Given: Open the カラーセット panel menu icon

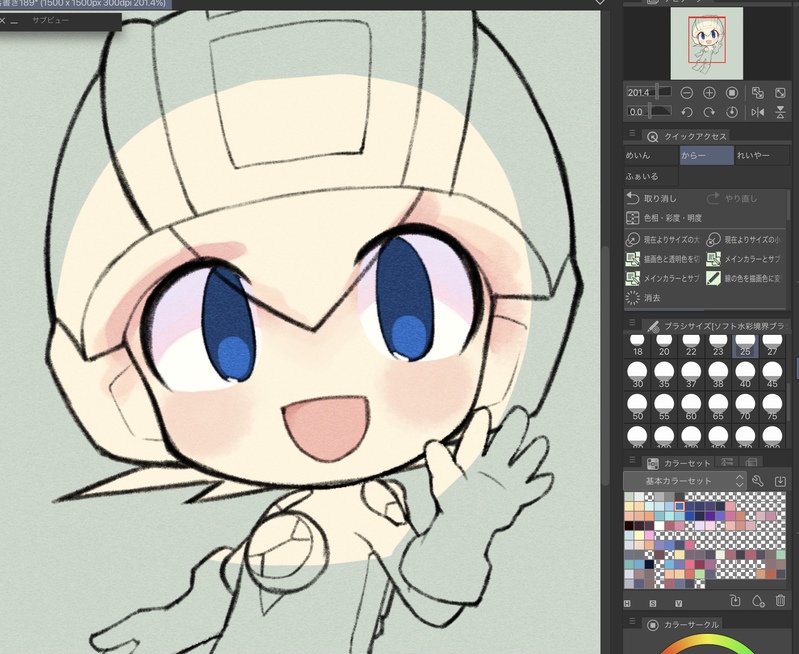Looking at the screenshot, I should point(632,460).
